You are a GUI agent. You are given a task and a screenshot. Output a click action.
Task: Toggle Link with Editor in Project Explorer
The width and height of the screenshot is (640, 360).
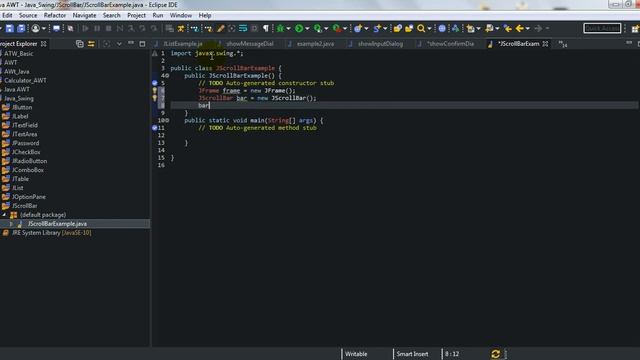click(x=91, y=44)
